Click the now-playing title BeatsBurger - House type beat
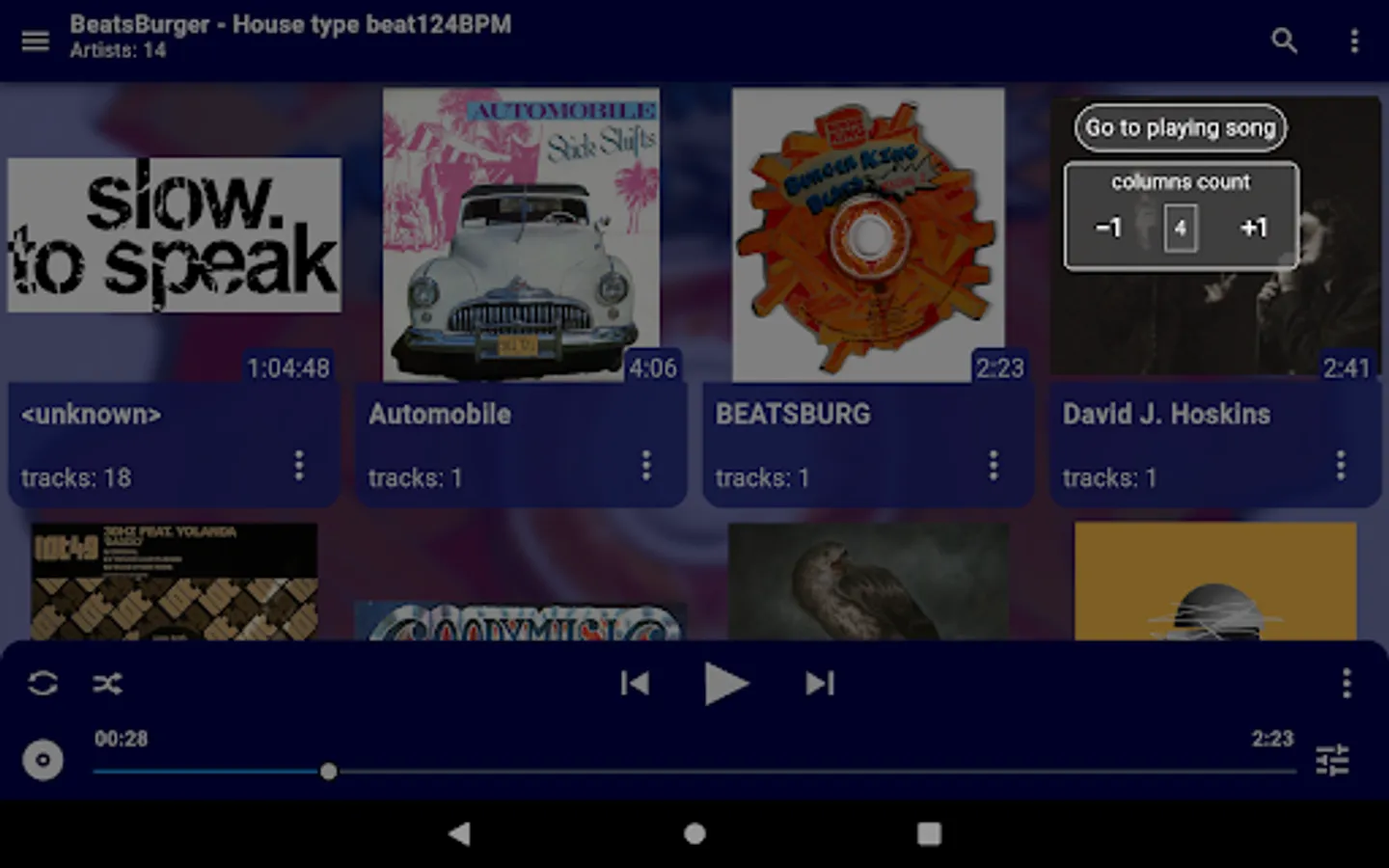Screen dimensions: 1389x868 click(x=290, y=24)
